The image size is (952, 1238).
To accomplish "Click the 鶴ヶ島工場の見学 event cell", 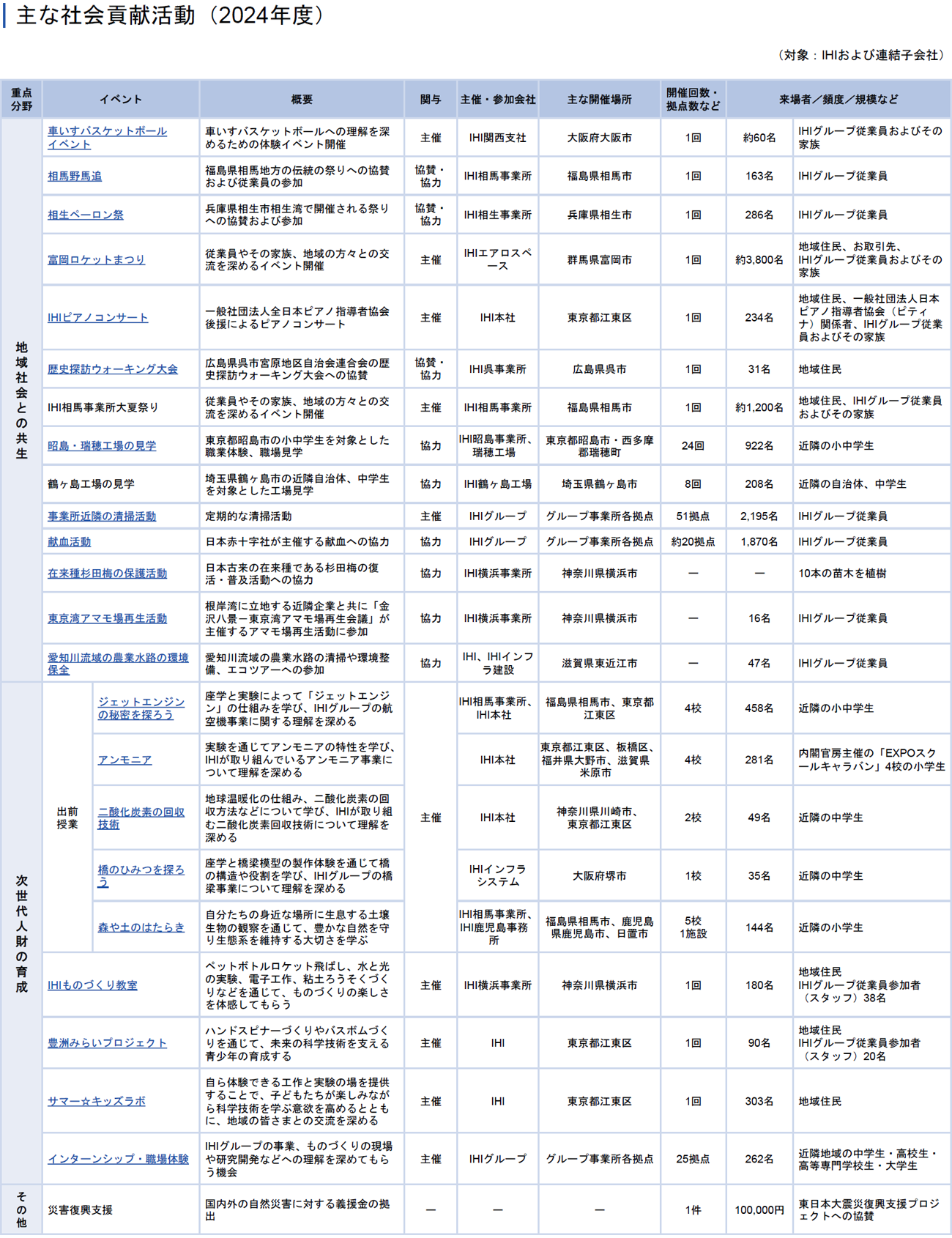I will (x=121, y=484).
